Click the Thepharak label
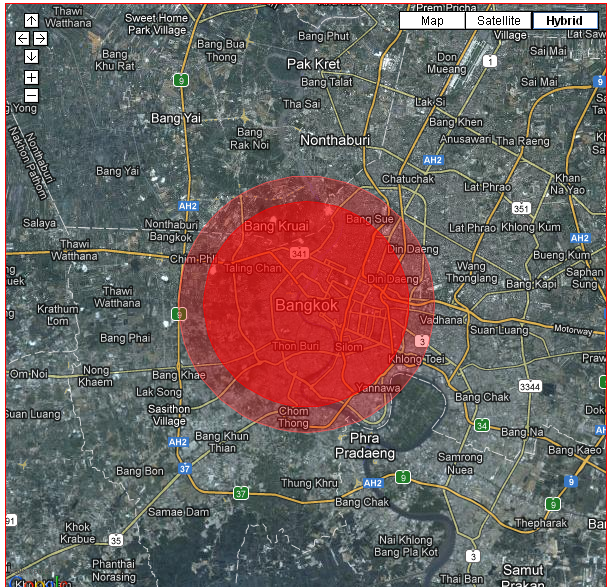Screen dimensions: 615x587 coord(541,523)
